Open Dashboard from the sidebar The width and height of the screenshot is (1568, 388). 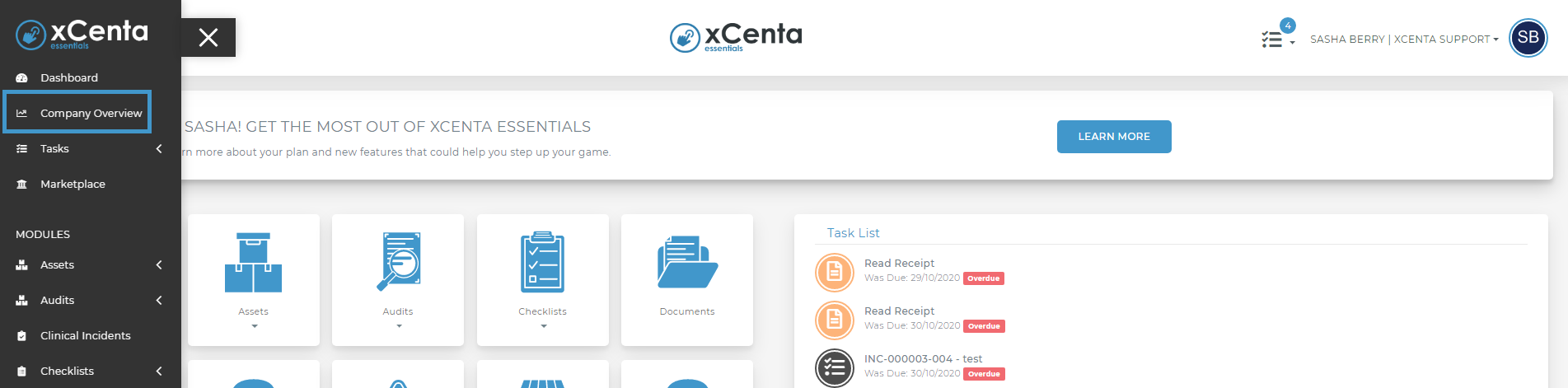pyautogui.click(x=69, y=77)
